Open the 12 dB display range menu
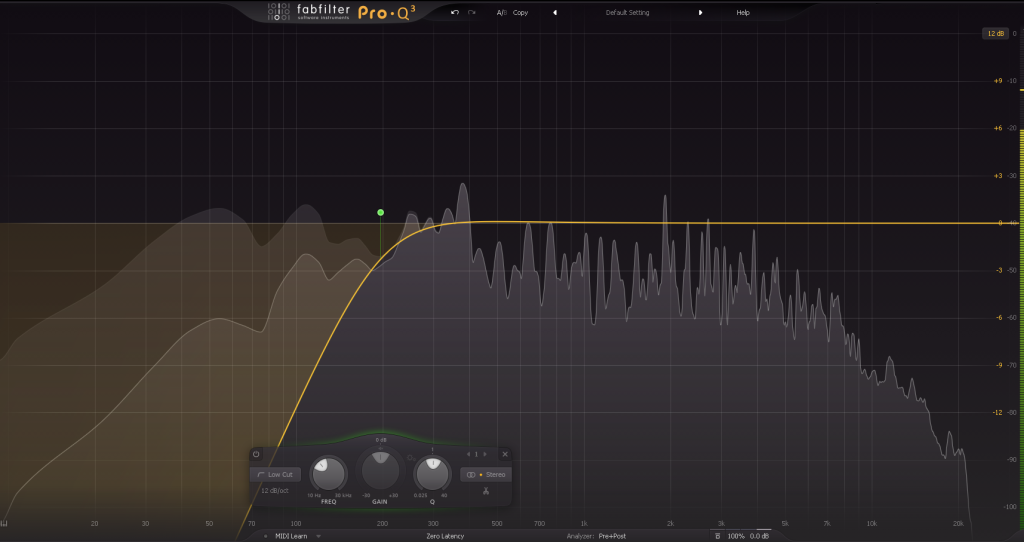The width and height of the screenshot is (1024, 542). [995, 33]
